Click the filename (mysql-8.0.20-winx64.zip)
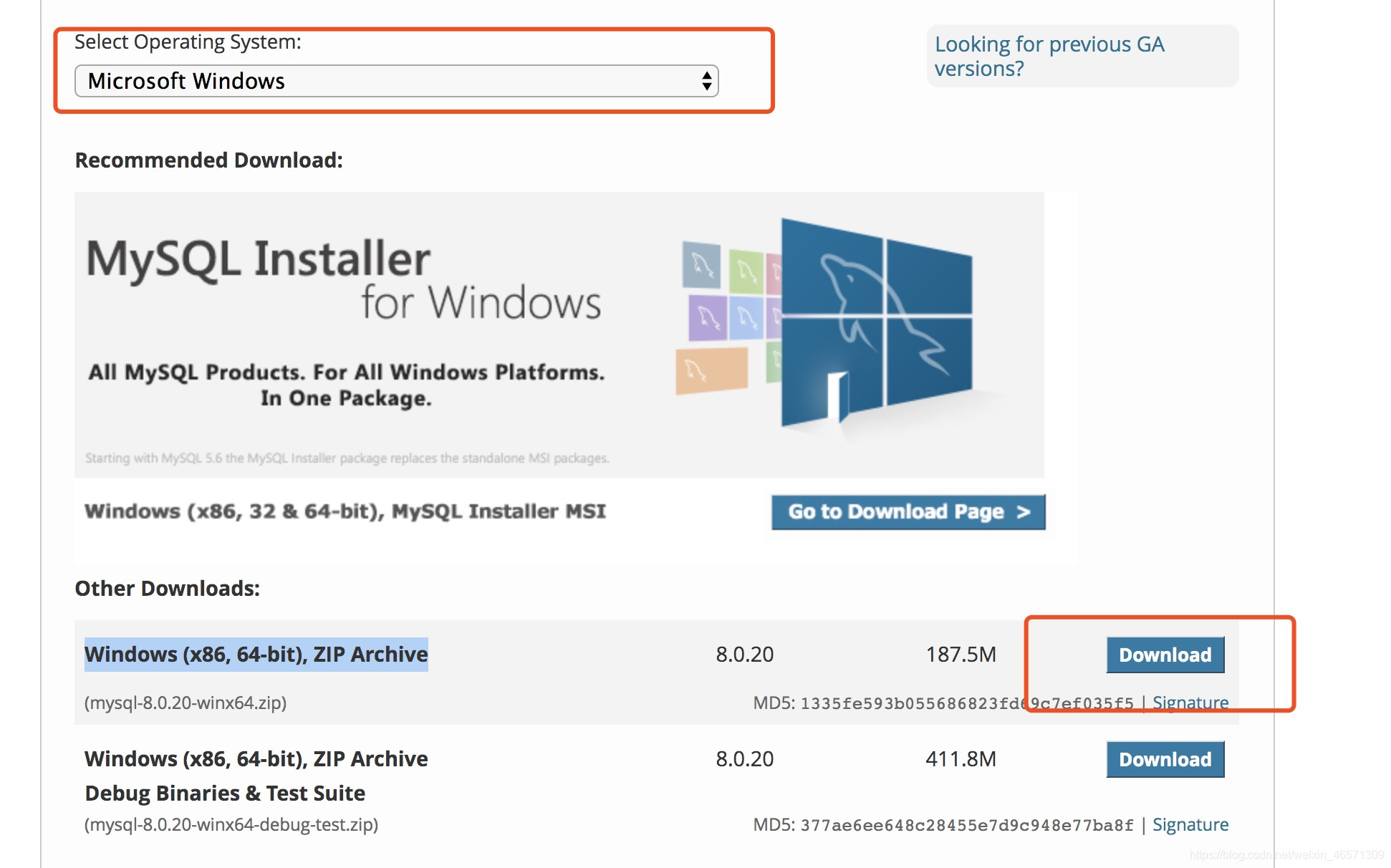The image size is (1391, 868). pos(186,703)
